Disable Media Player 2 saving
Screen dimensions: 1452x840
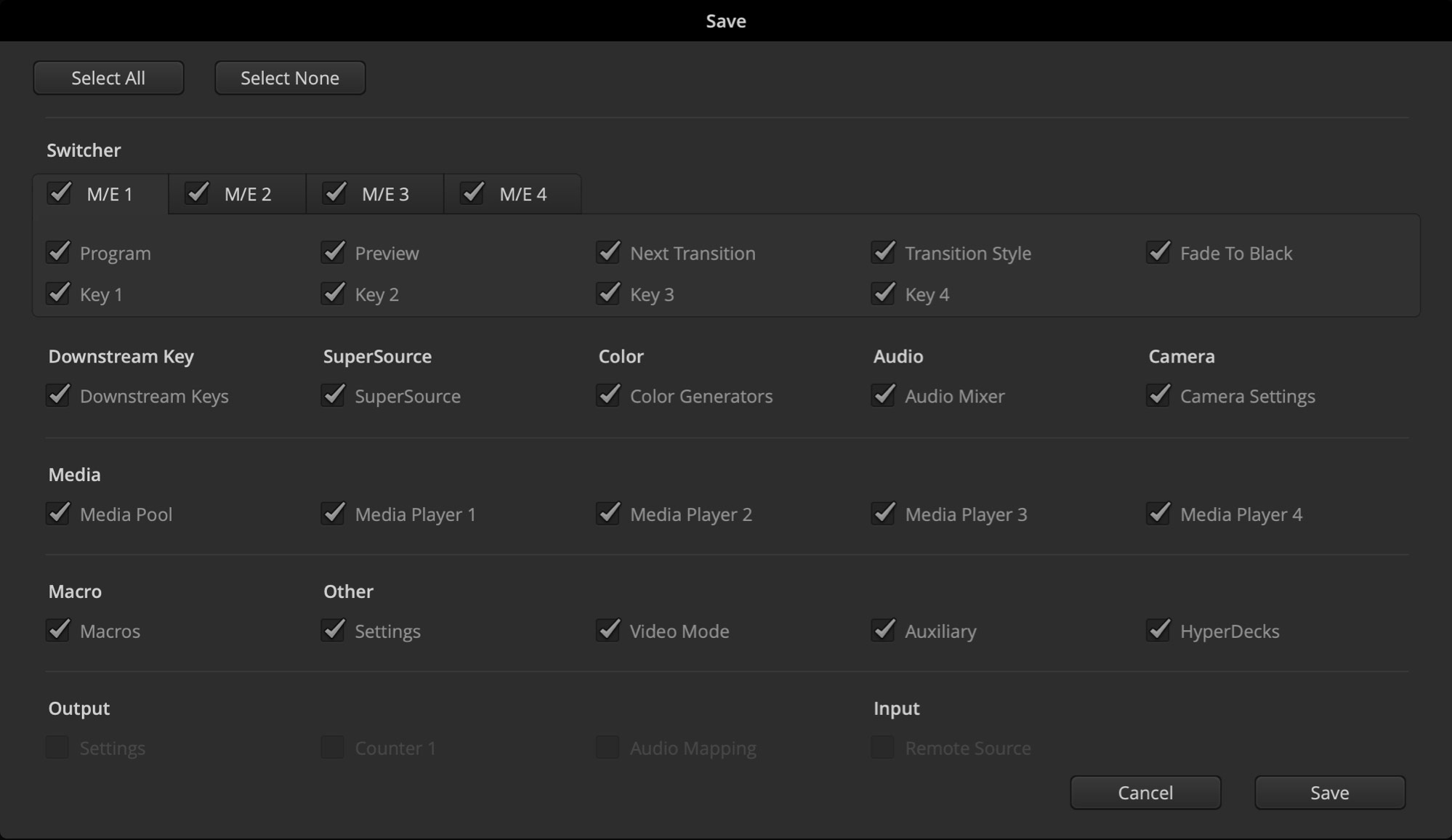[x=608, y=514]
